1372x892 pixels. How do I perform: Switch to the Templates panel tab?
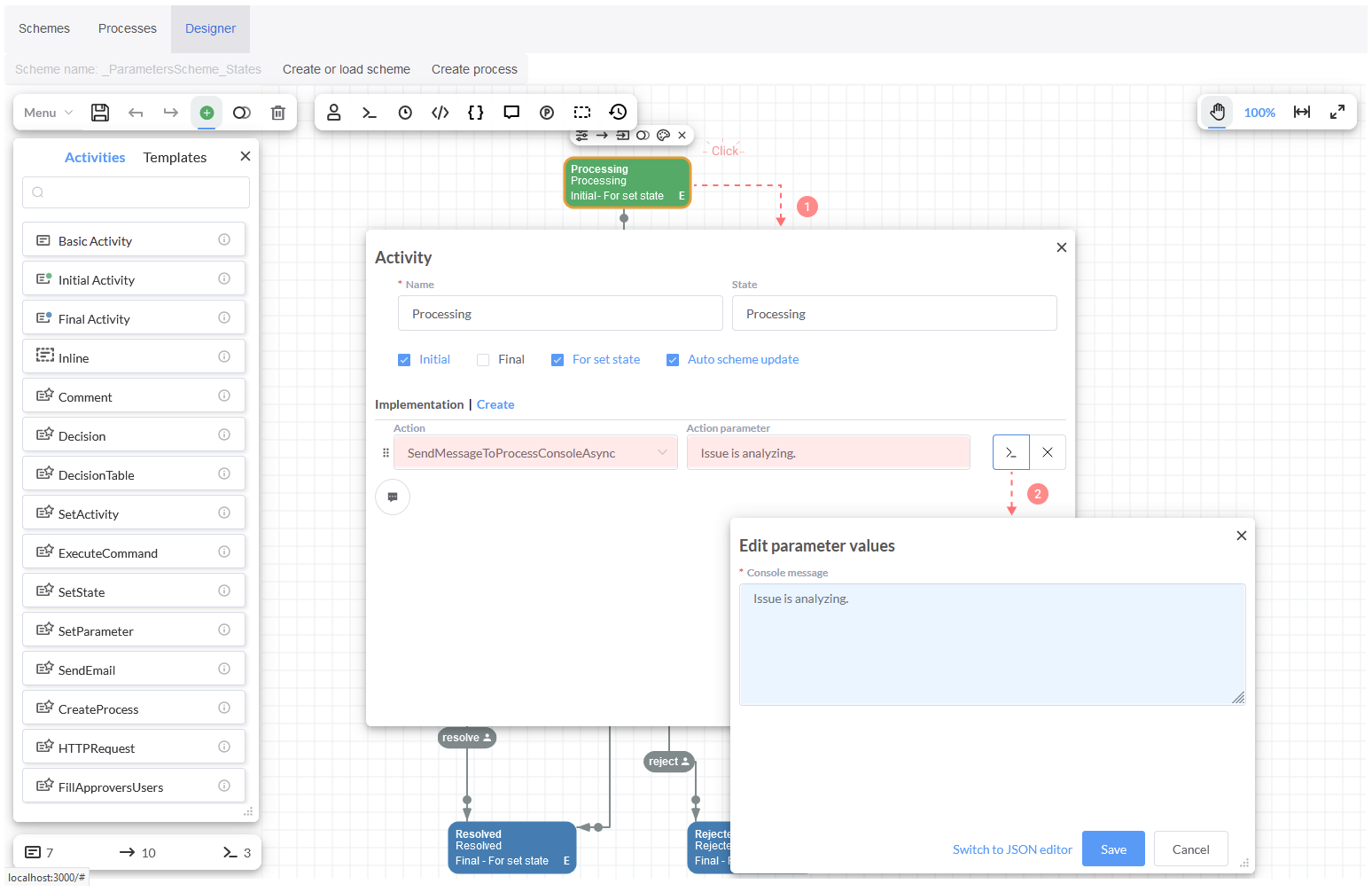point(175,157)
